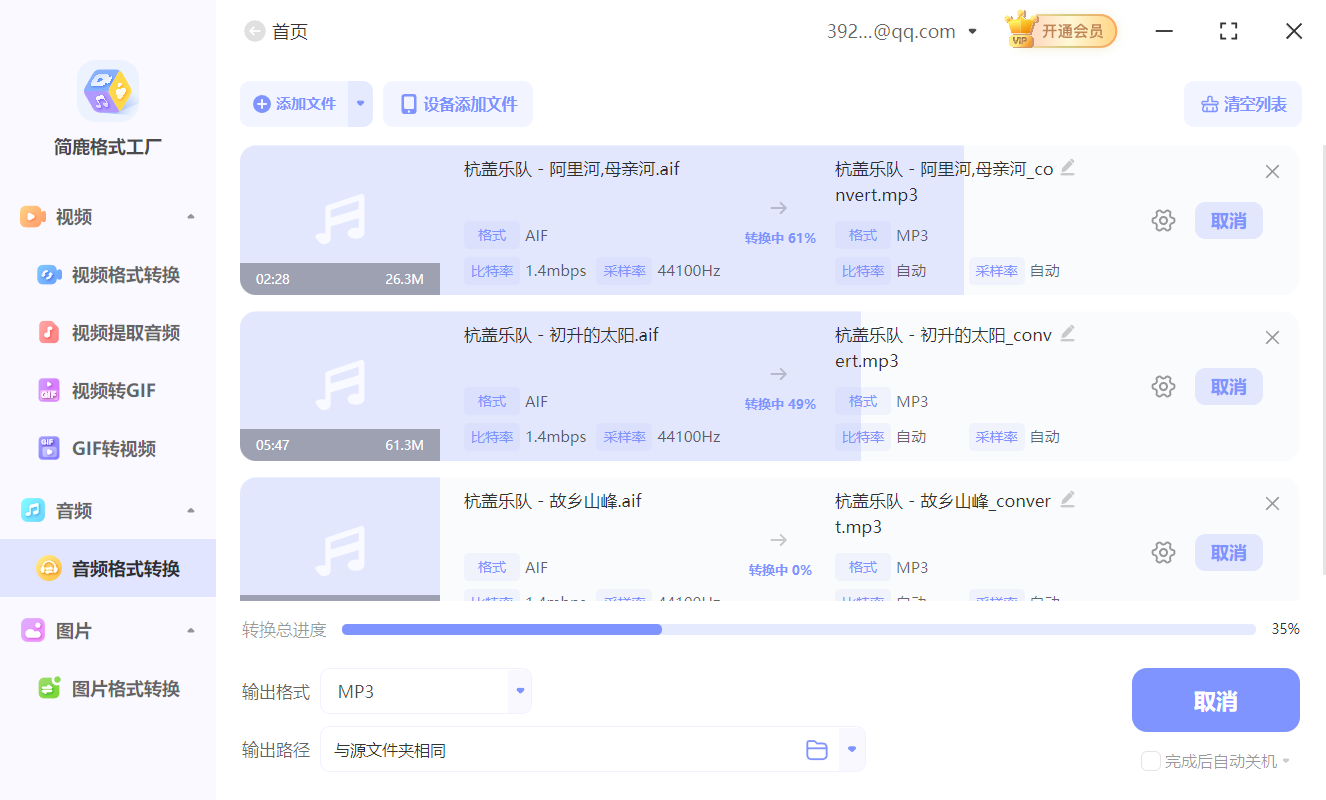This screenshot has height=800, width=1326.
Task: Edit output filename of 初升的太阳 file
Action: 1068,334
